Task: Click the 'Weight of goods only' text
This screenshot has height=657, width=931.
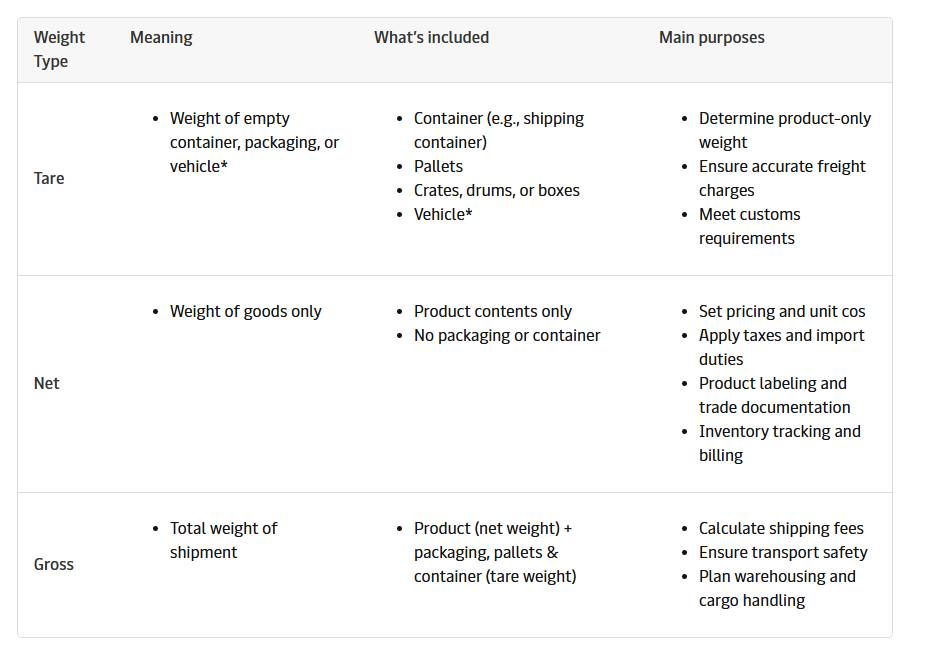Action: 245,311
